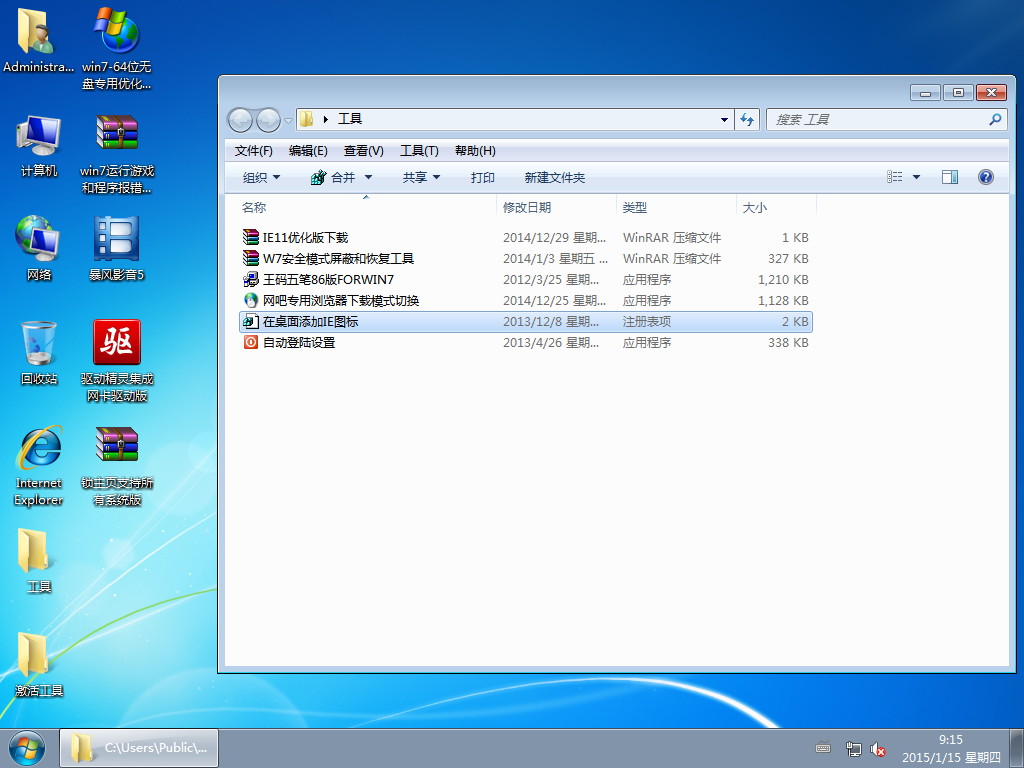Screen dimensions: 1024x768
Task: Click the explorer help icon
Action: (x=985, y=177)
